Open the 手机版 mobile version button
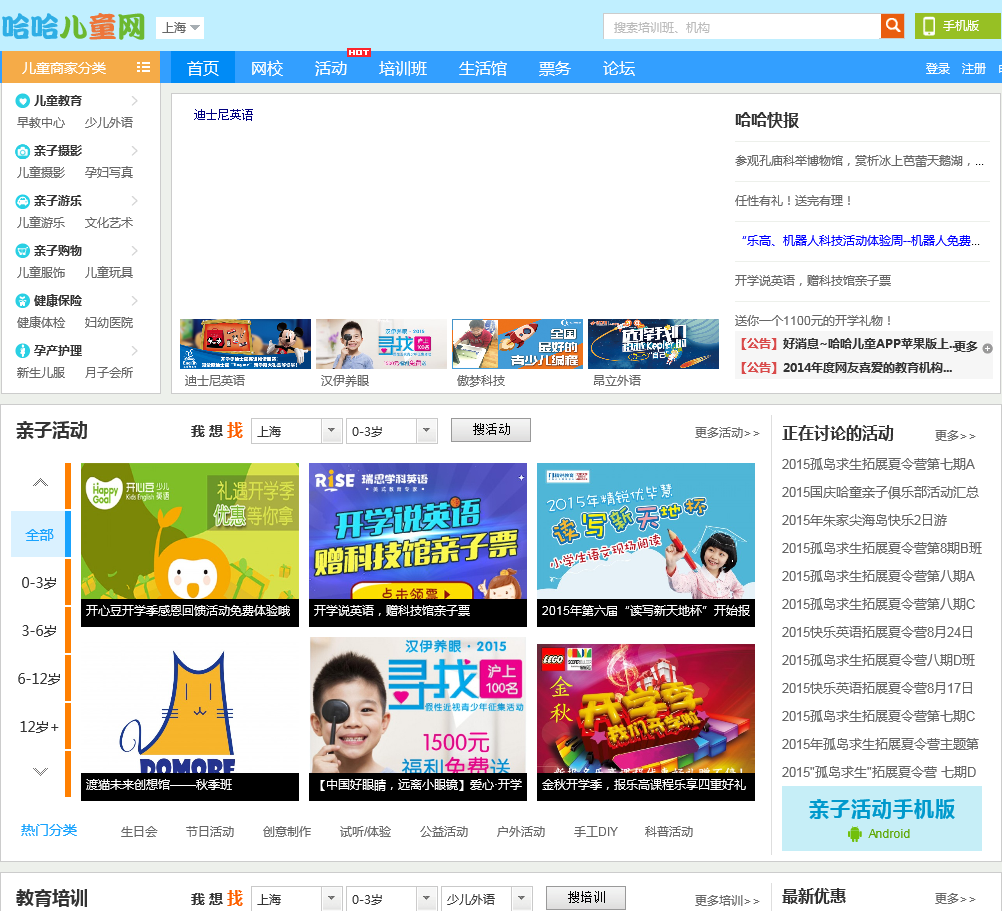 [957, 26]
